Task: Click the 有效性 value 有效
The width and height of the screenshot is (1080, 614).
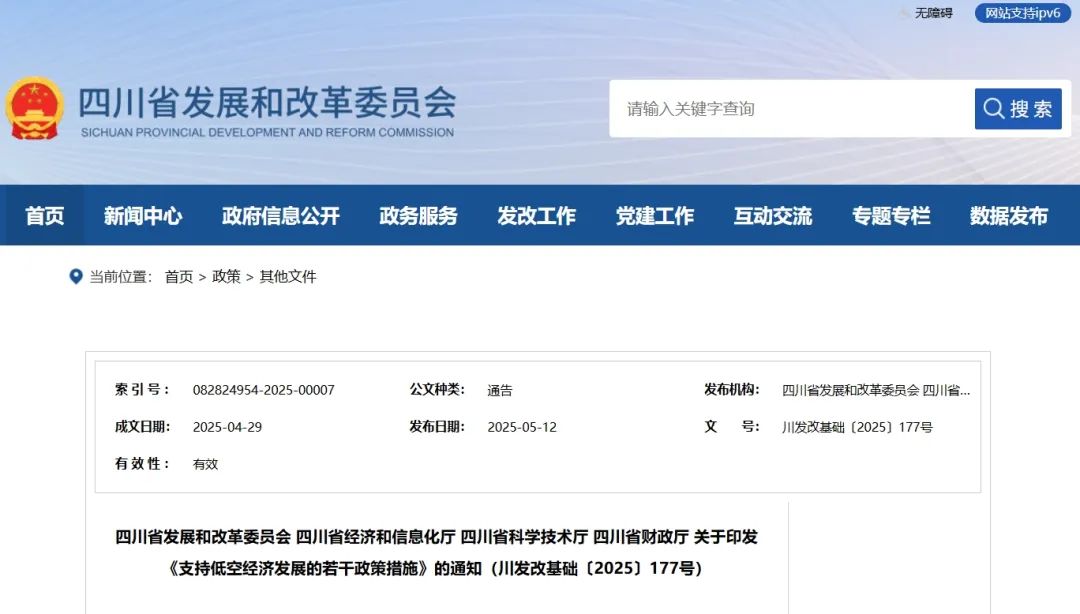Action: [x=205, y=464]
